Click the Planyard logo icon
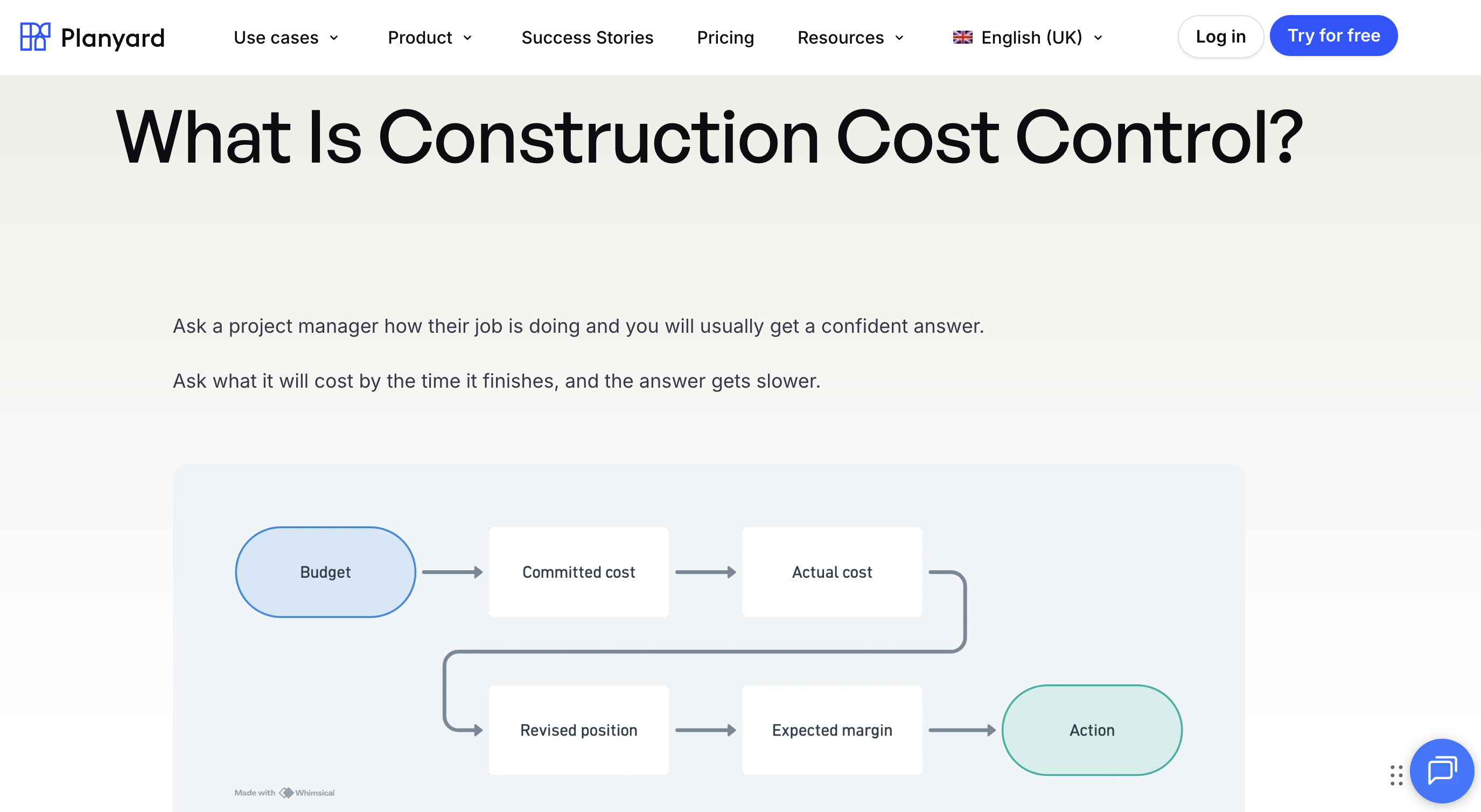 (x=35, y=37)
